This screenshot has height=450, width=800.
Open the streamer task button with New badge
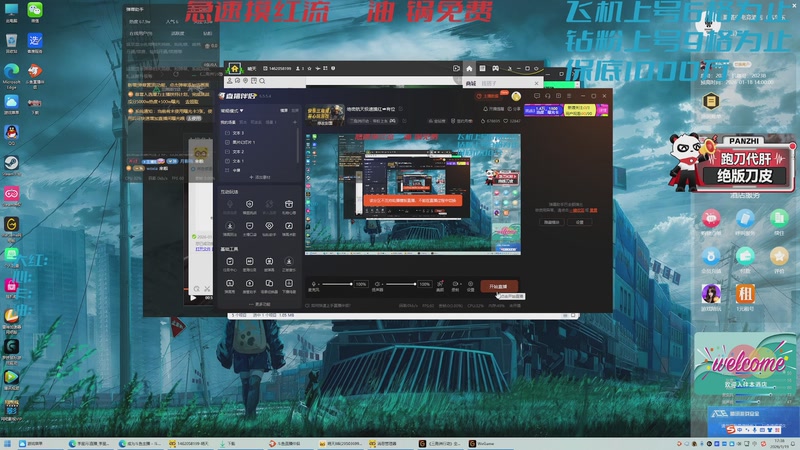492,96
